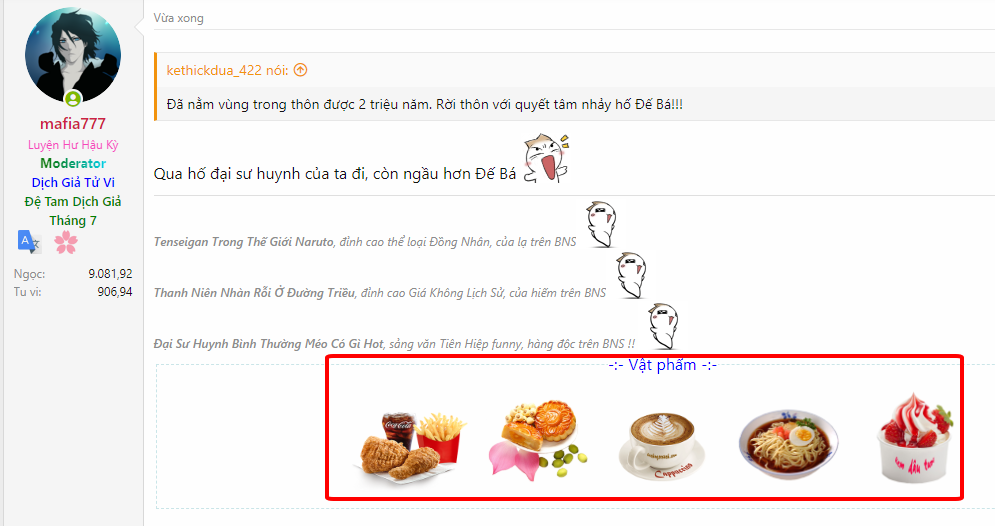The image size is (995, 526).
Task: Click the Moderator user title
Action: [73, 163]
